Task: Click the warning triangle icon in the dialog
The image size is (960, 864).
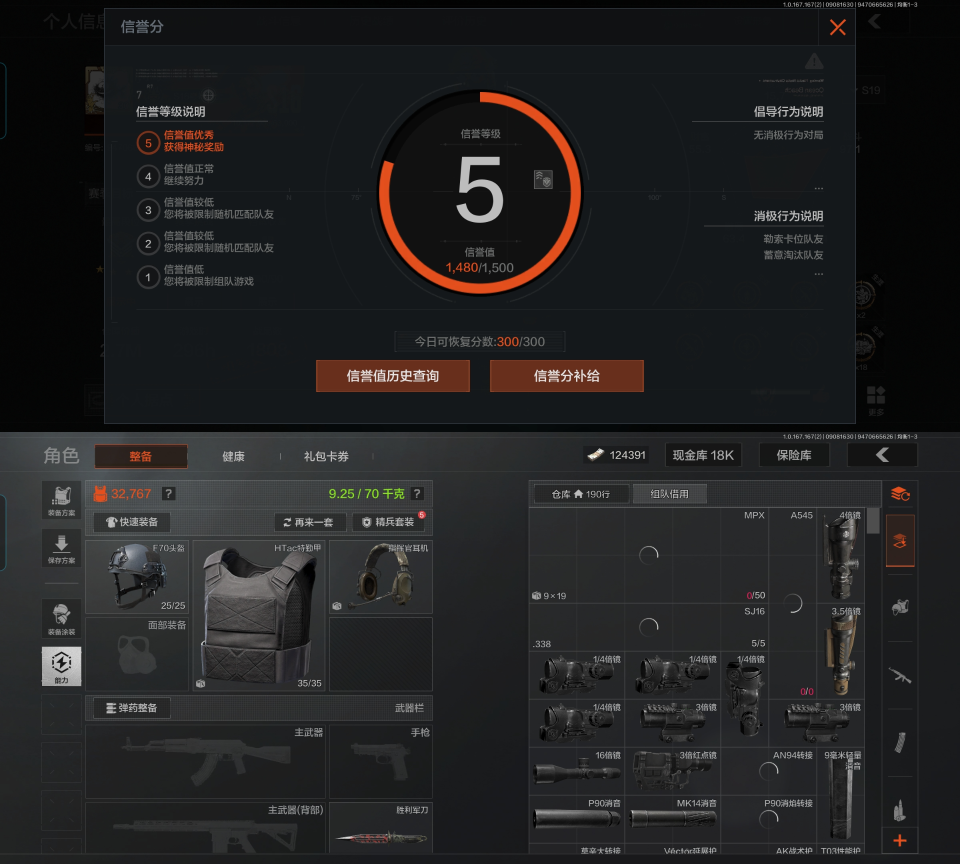Action: click(814, 61)
